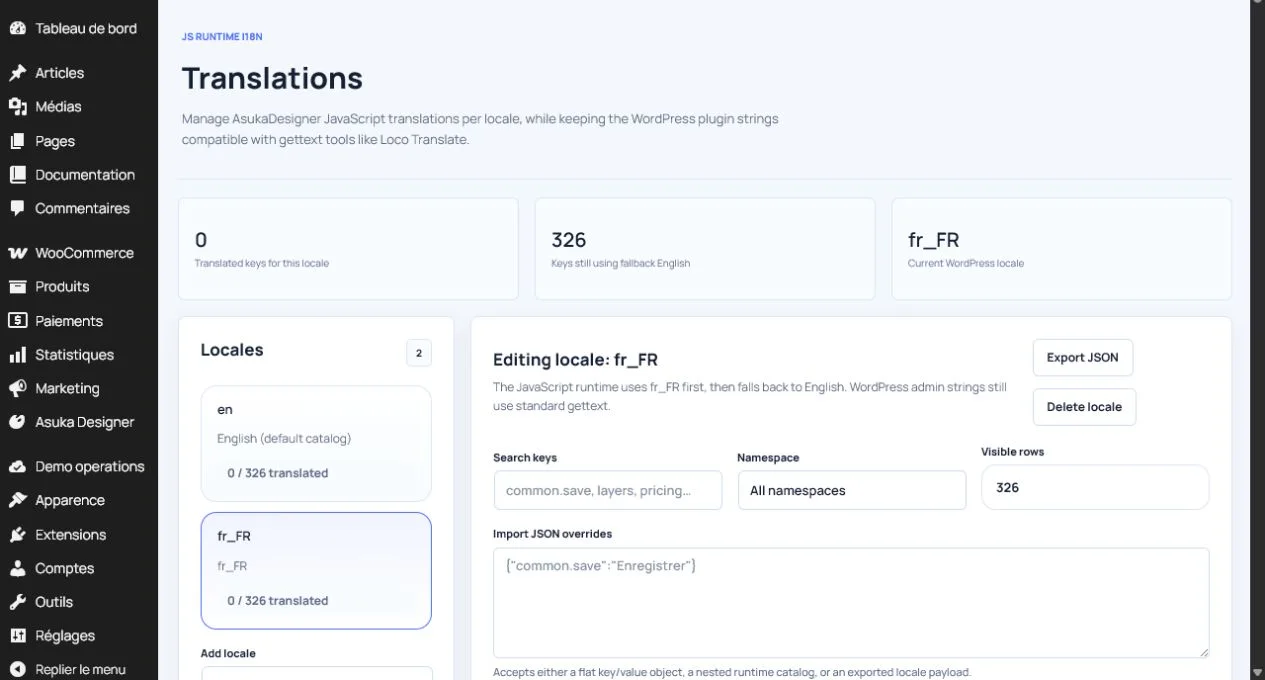Focus the Search keys input field
This screenshot has height=680, width=1265.
pos(608,490)
